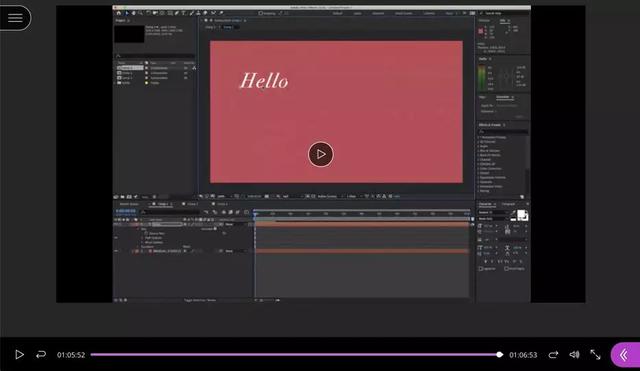Enter fullscreen with the expand arrows icon

click(595, 355)
